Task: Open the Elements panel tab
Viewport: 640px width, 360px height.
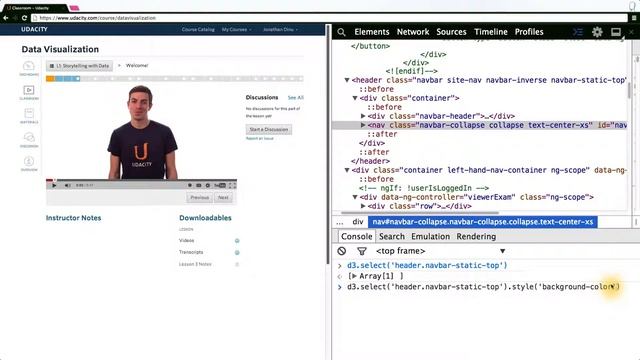Action: 372,32
